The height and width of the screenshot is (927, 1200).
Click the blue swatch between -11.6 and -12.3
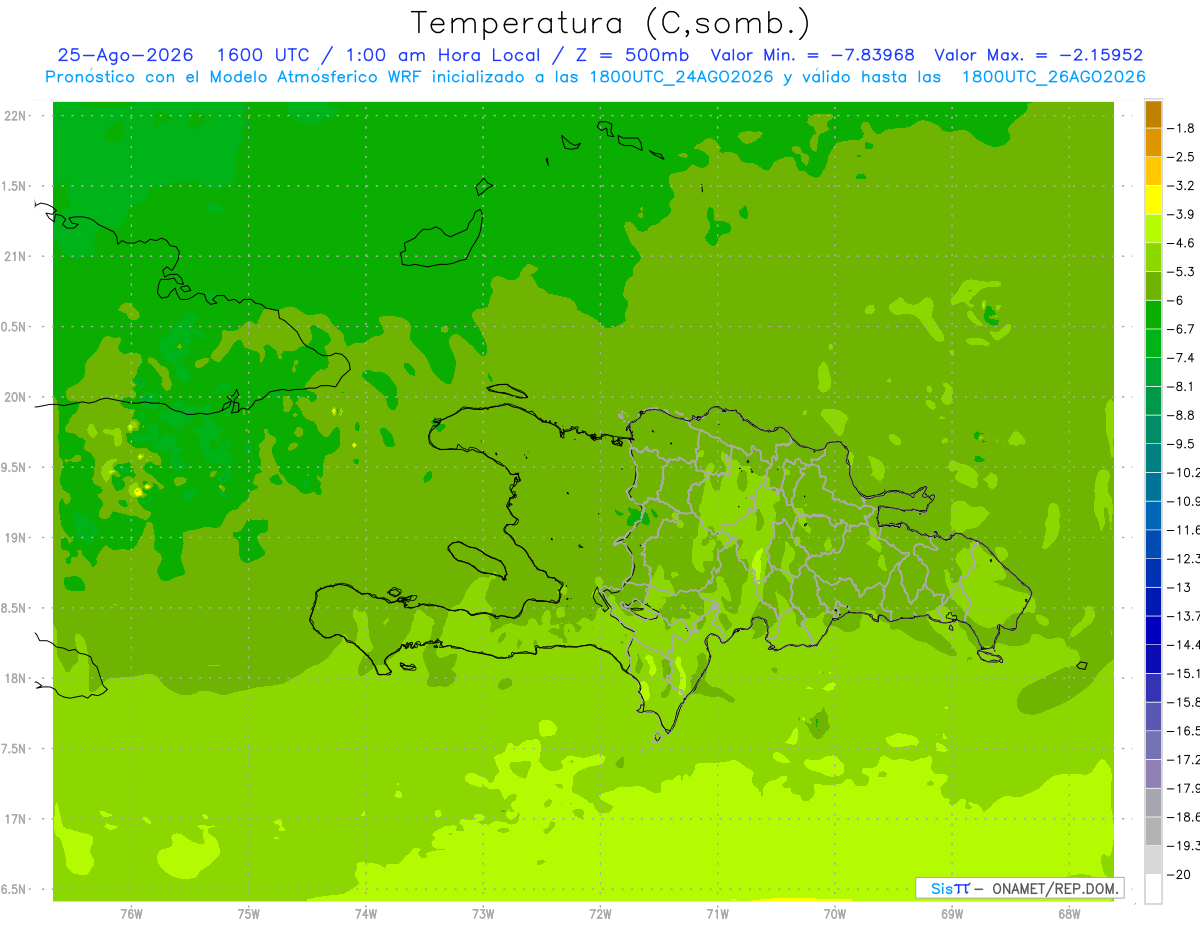pyautogui.click(x=1153, y=544)
